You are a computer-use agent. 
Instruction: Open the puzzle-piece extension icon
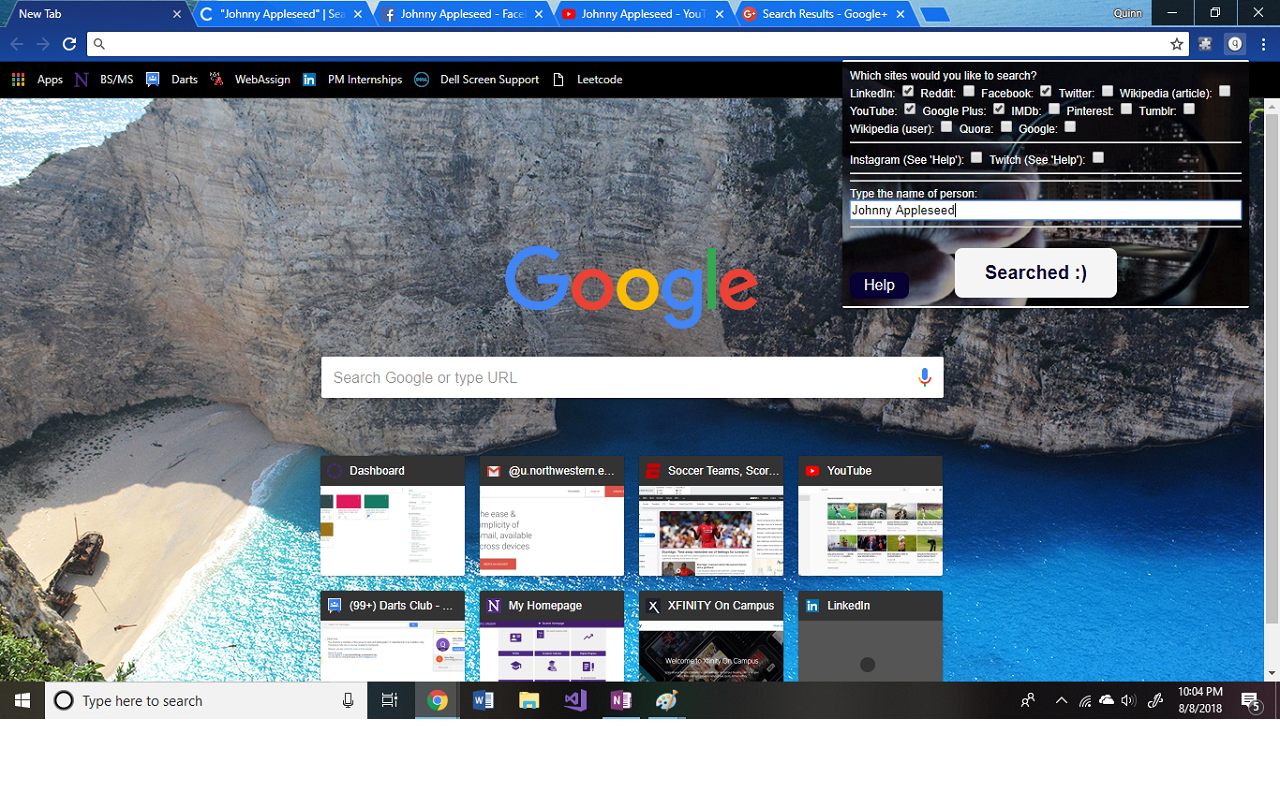coord(1206,44)
